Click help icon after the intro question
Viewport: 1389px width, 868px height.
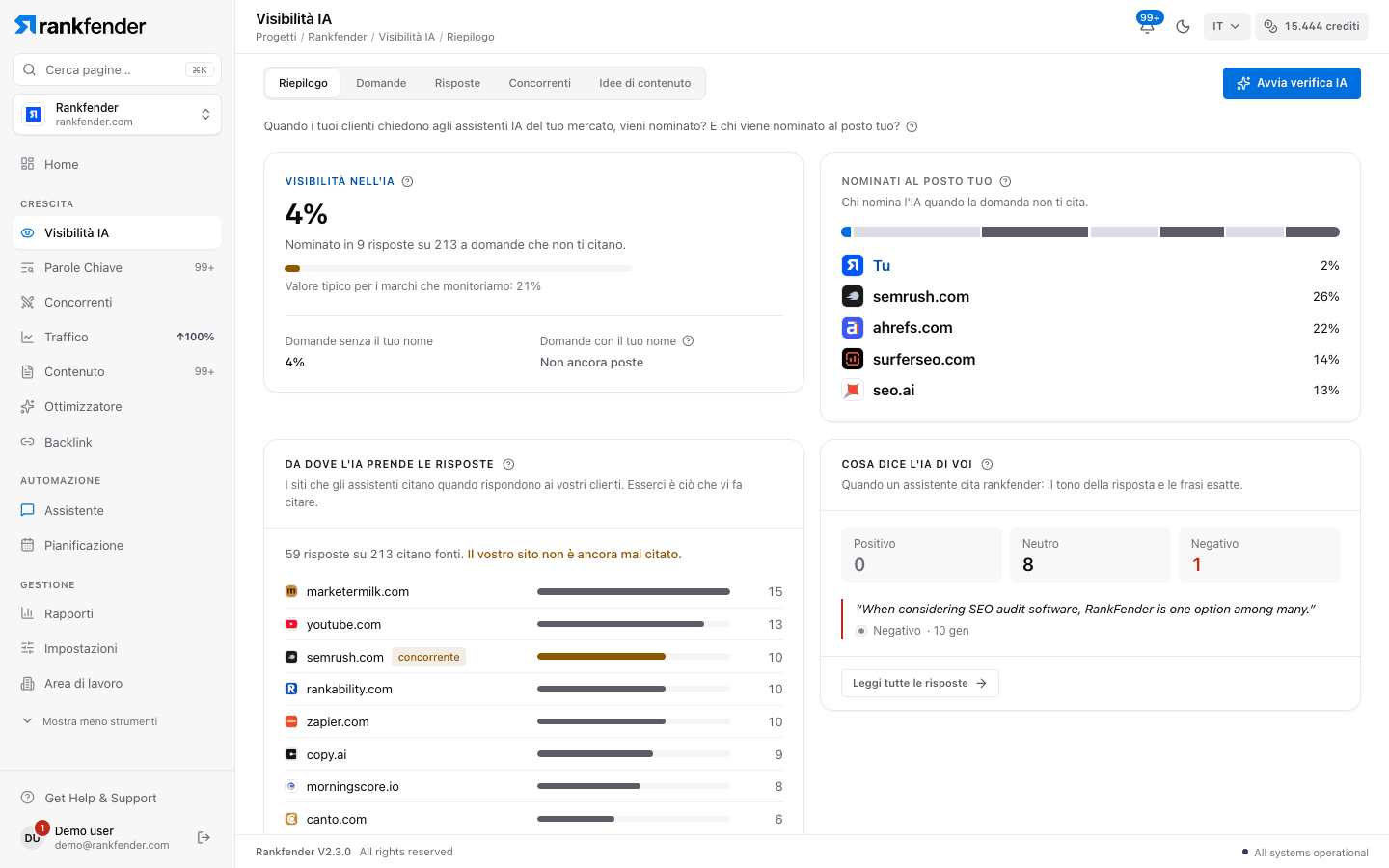(912, 126)
